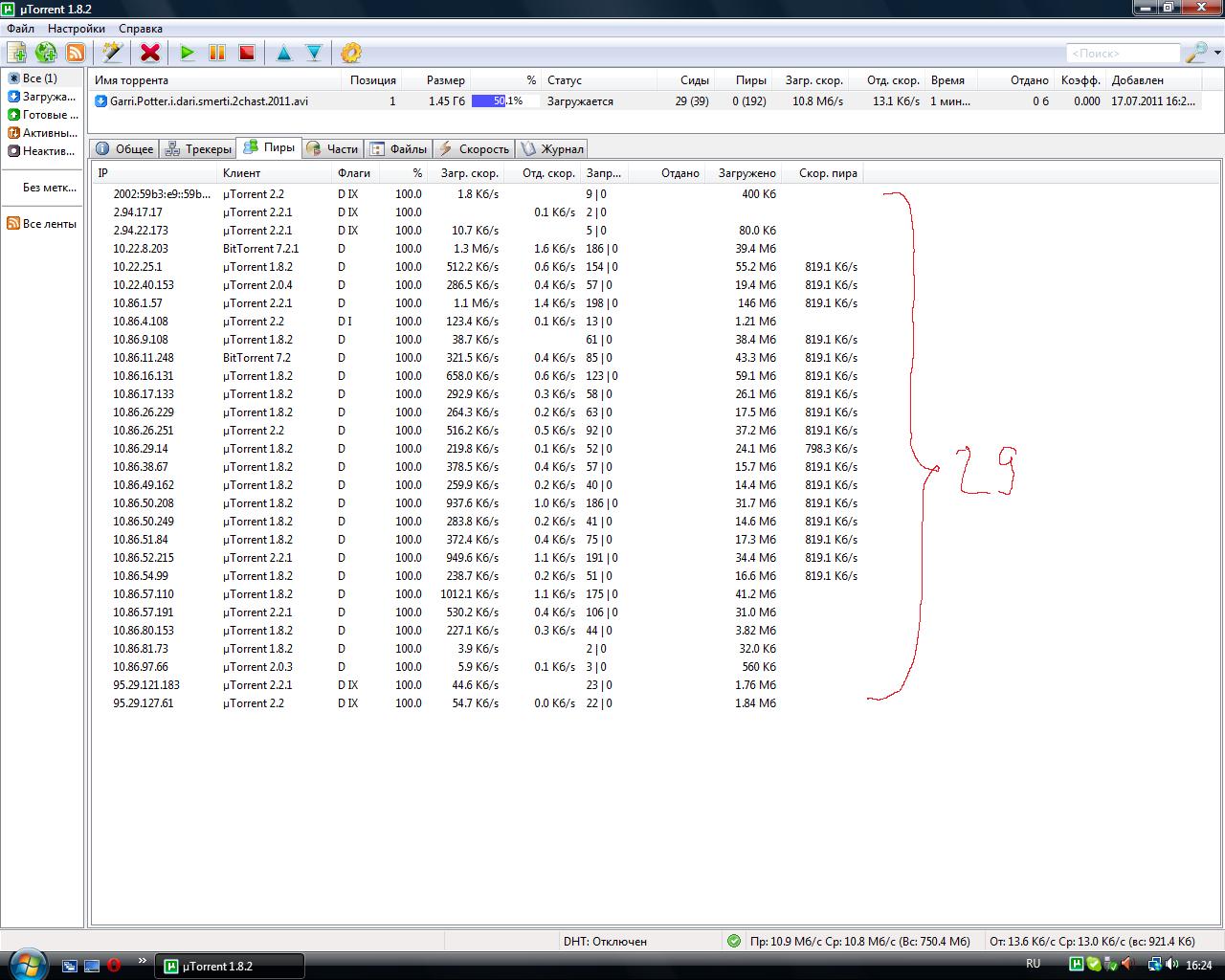The width and height of the screenshot is (1225, 980).
Task: Switch to the Файлы tab
Action: click(398, 148)
